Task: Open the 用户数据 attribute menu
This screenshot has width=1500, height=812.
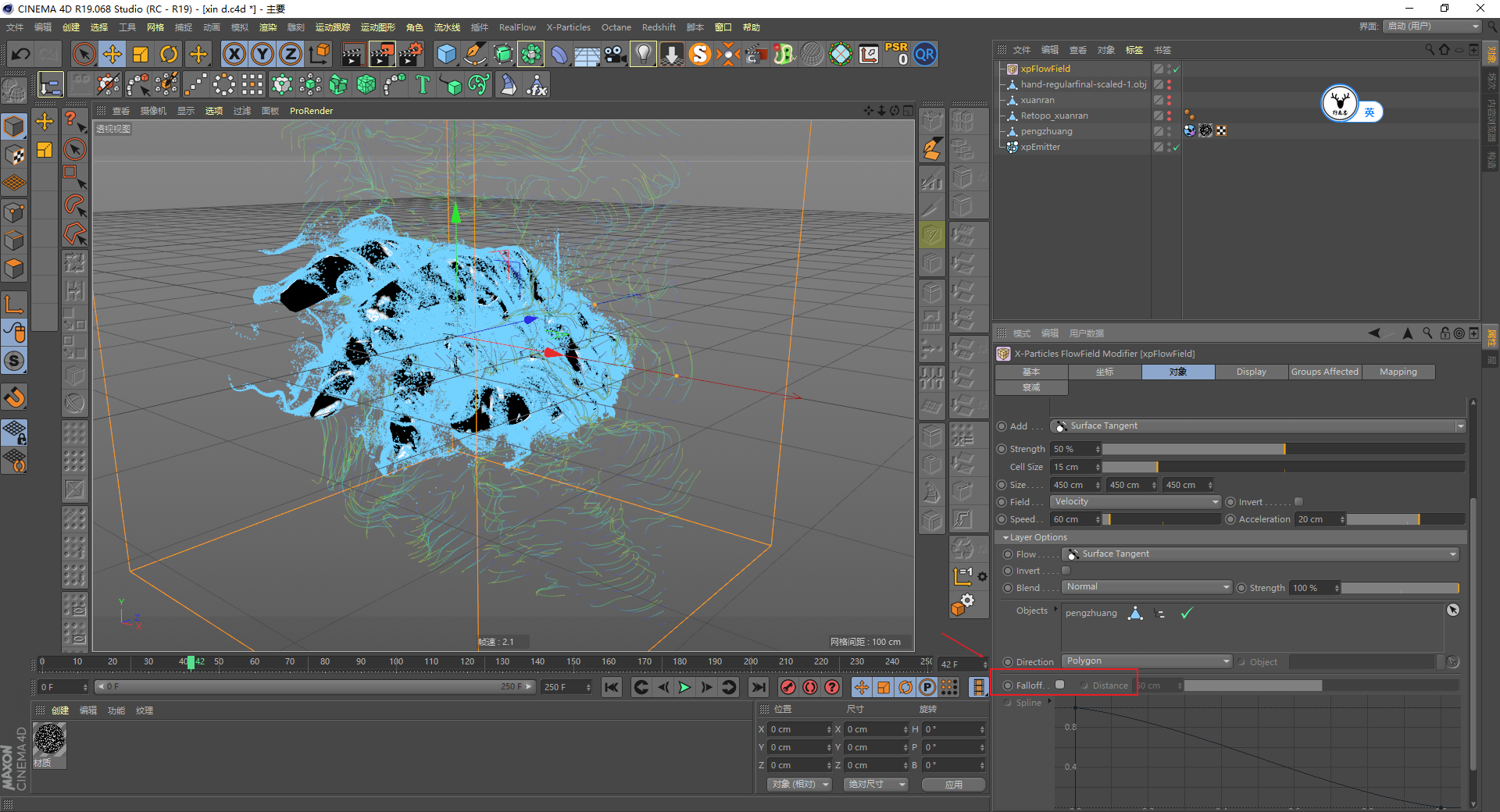Action: click(1087, 333)
